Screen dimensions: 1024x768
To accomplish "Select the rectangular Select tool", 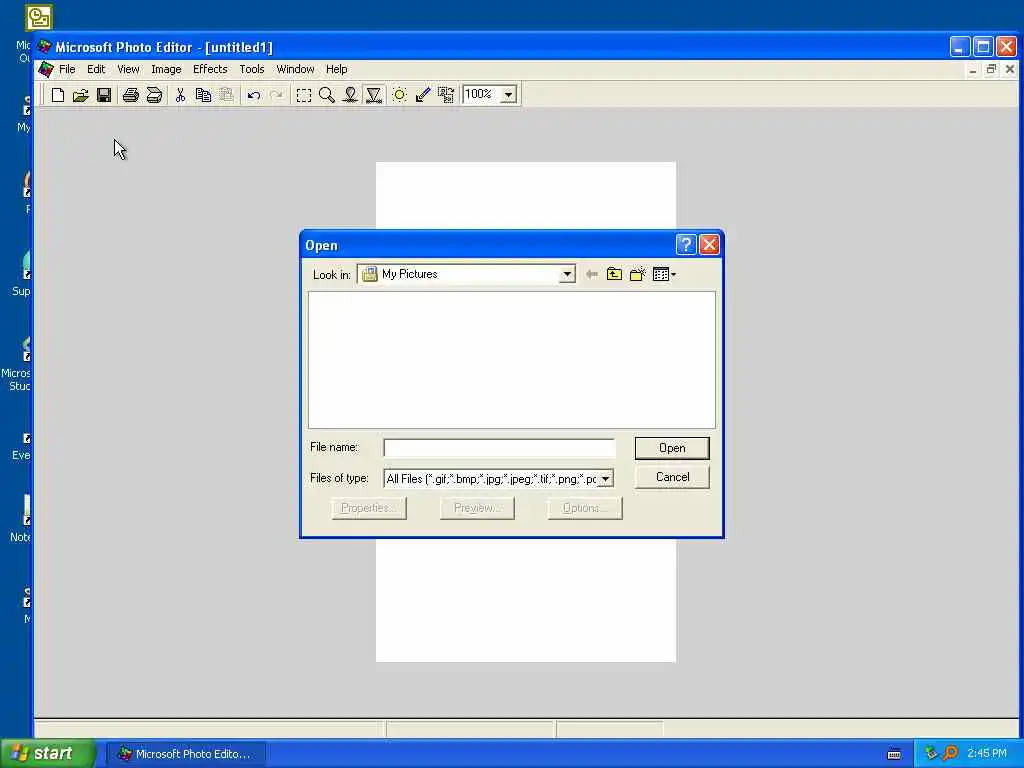I will click(304, 95).
